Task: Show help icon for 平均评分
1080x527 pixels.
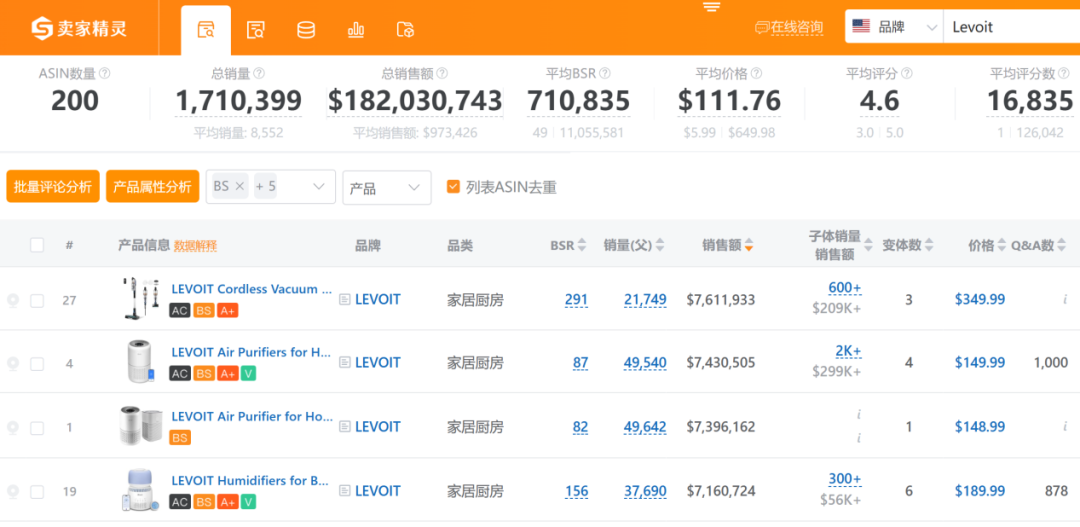Action: pos(906,73)
